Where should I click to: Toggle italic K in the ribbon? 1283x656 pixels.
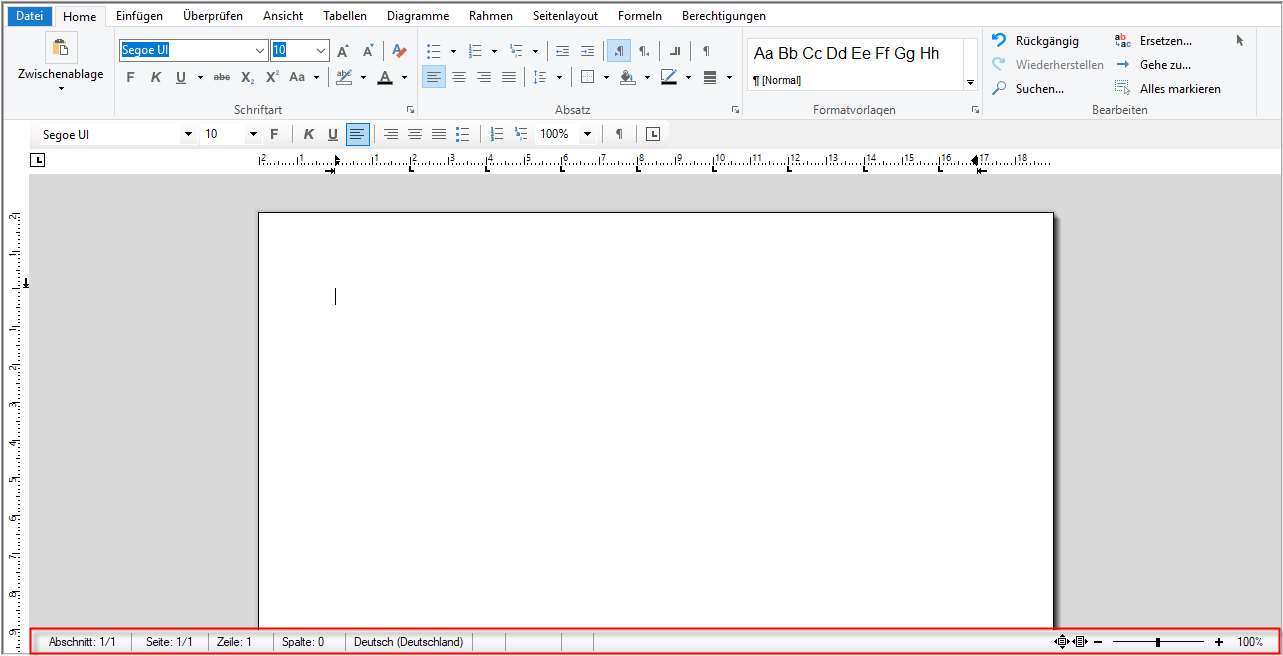[x=155, y=77]
